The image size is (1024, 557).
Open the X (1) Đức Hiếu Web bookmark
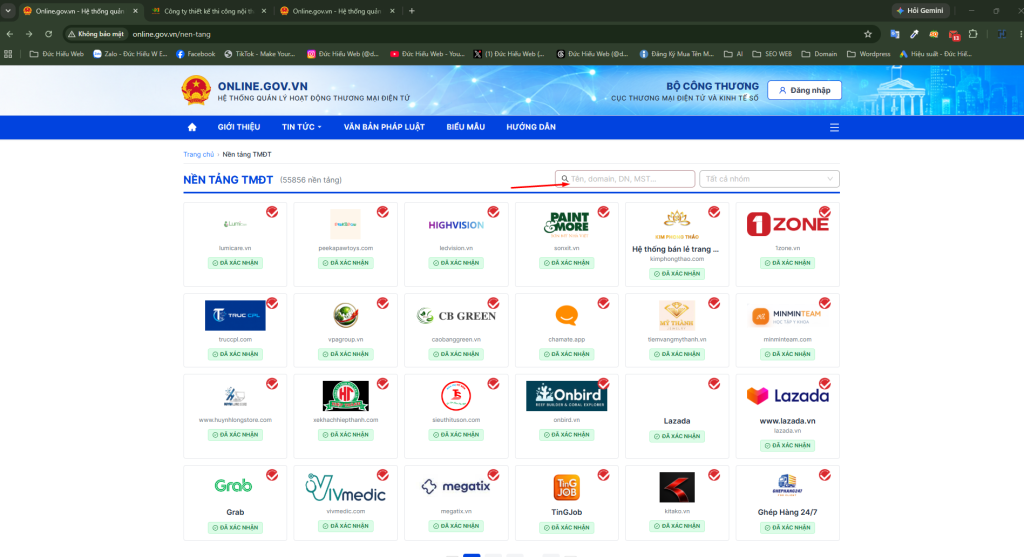(509, 54)
